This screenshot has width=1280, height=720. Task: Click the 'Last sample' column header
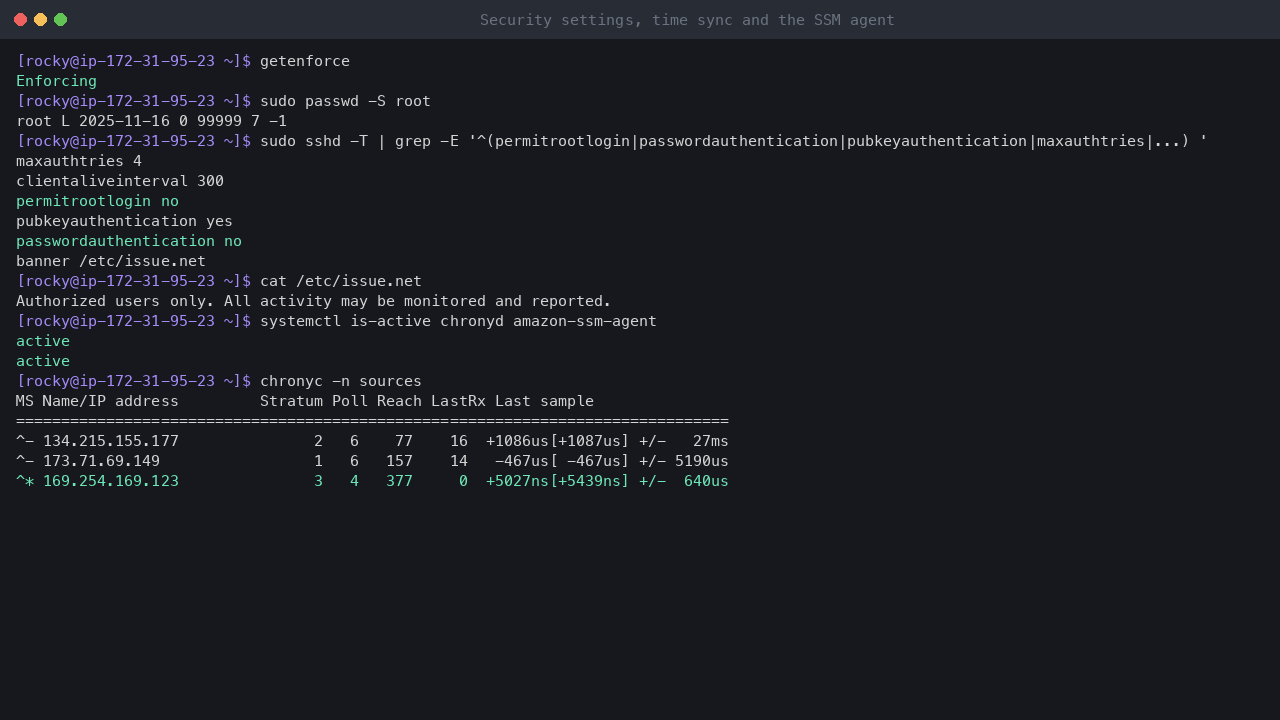544,401
